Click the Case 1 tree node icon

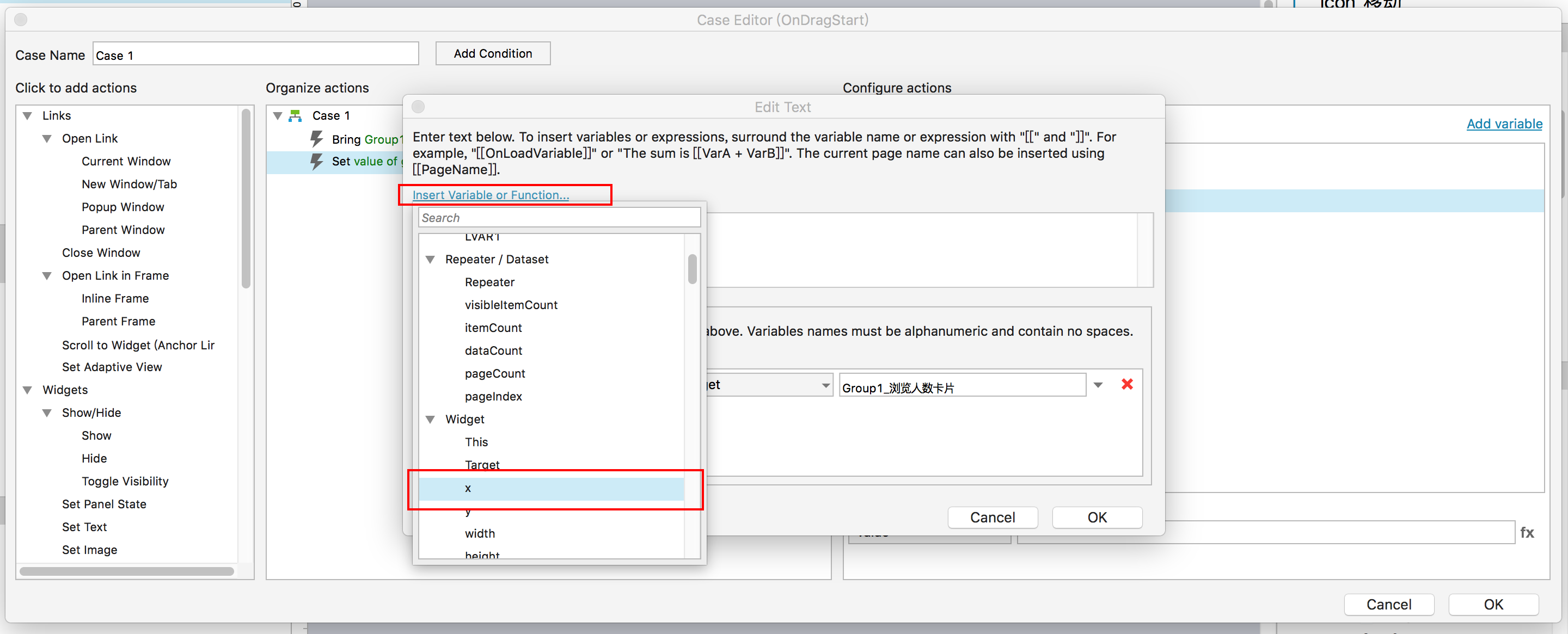click(x=296, y=115)
